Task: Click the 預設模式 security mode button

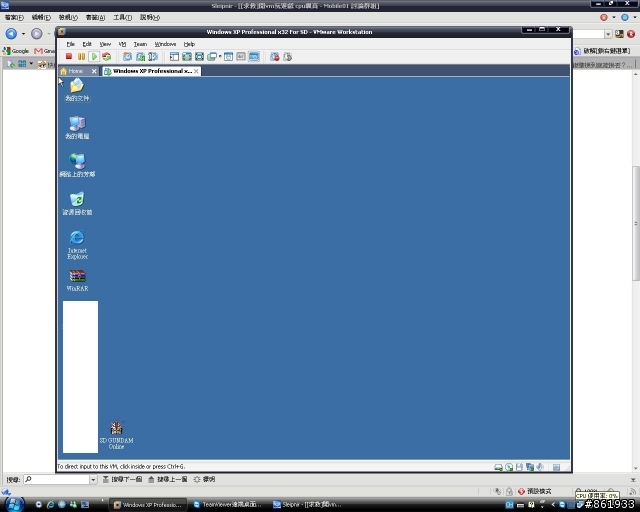Action: (x=535, y=491)
